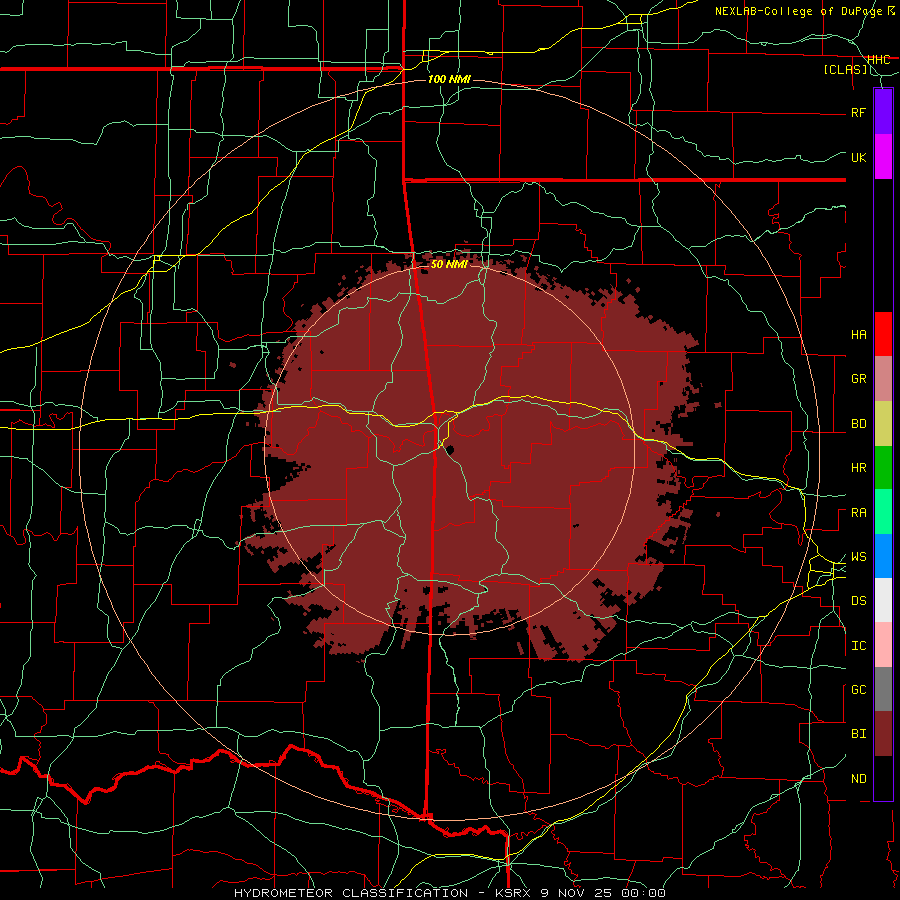Select the BD yellow legend block
Image resolution: width=900 pixels, height=900 pixels.
tap(883, 424)
